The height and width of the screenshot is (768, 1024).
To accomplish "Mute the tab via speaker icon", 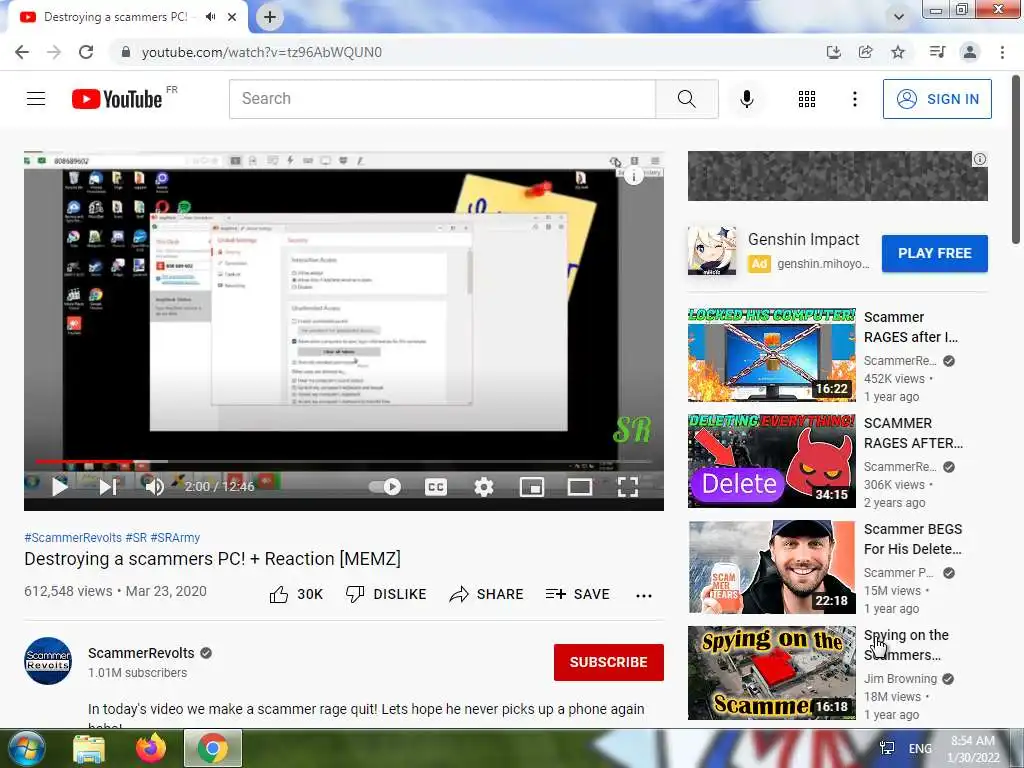I will coord(210,17).
